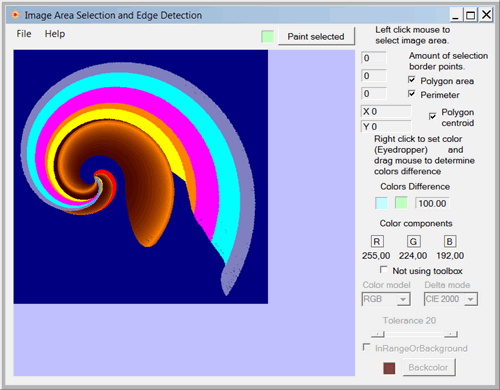500x390 pixels.
Task: Click the perimeter value field
Action: coord(374,93)
